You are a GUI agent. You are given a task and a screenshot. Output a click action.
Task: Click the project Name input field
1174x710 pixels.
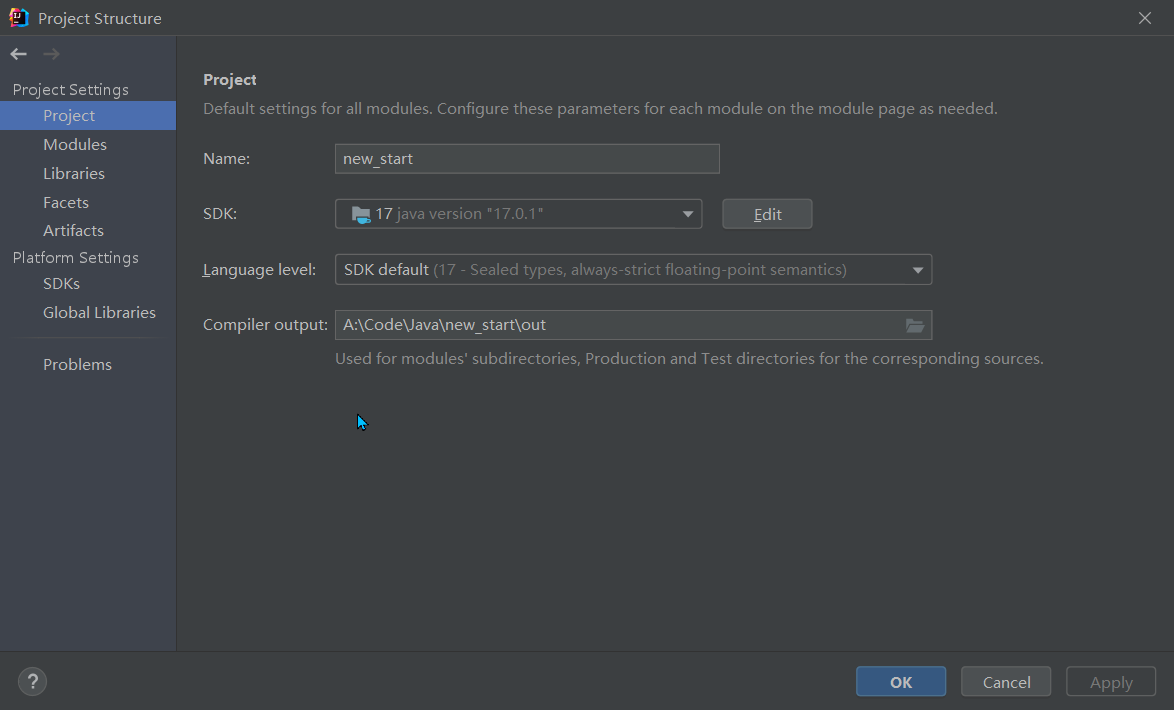click(x=527, y=159)
